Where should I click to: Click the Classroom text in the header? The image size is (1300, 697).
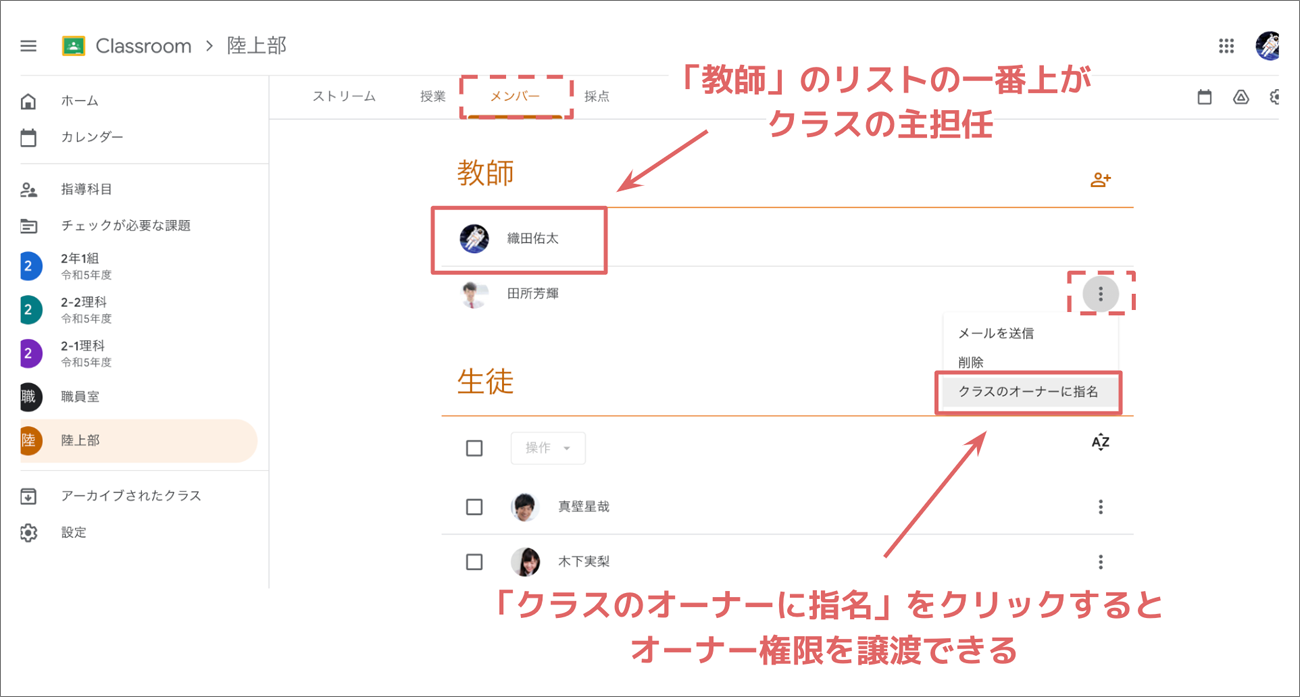click(x=143, y=46)
